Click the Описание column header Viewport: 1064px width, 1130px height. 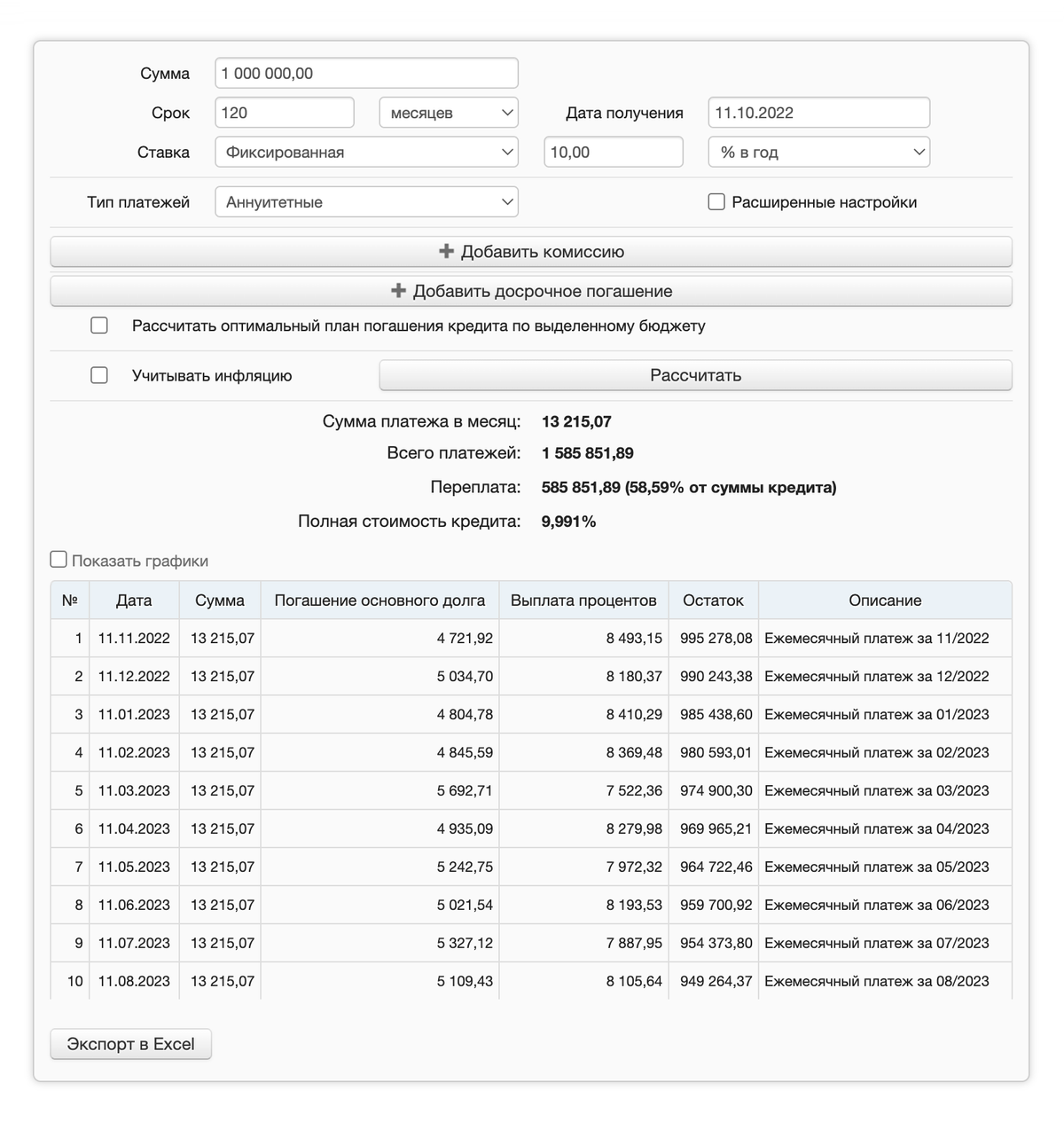point(885,600)
